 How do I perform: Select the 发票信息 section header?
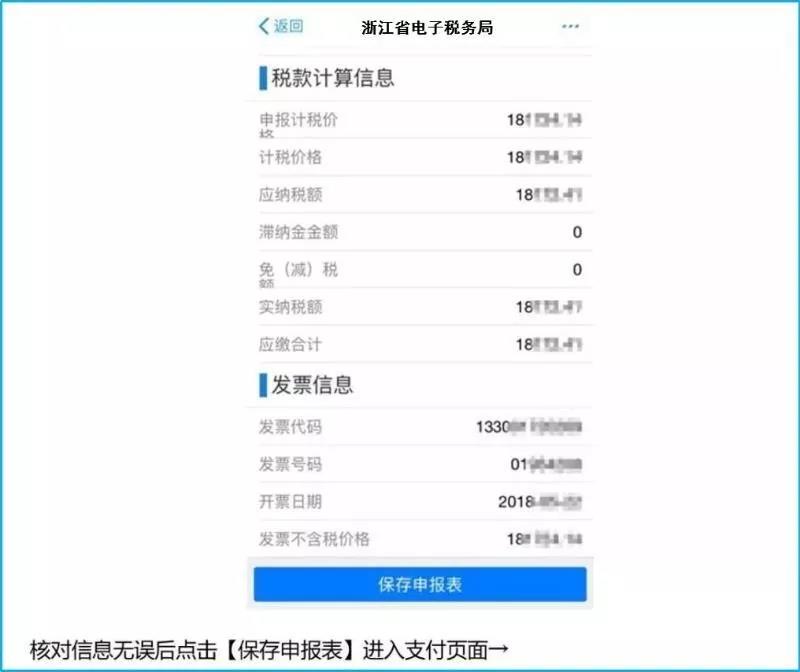[x=312, y=384]
